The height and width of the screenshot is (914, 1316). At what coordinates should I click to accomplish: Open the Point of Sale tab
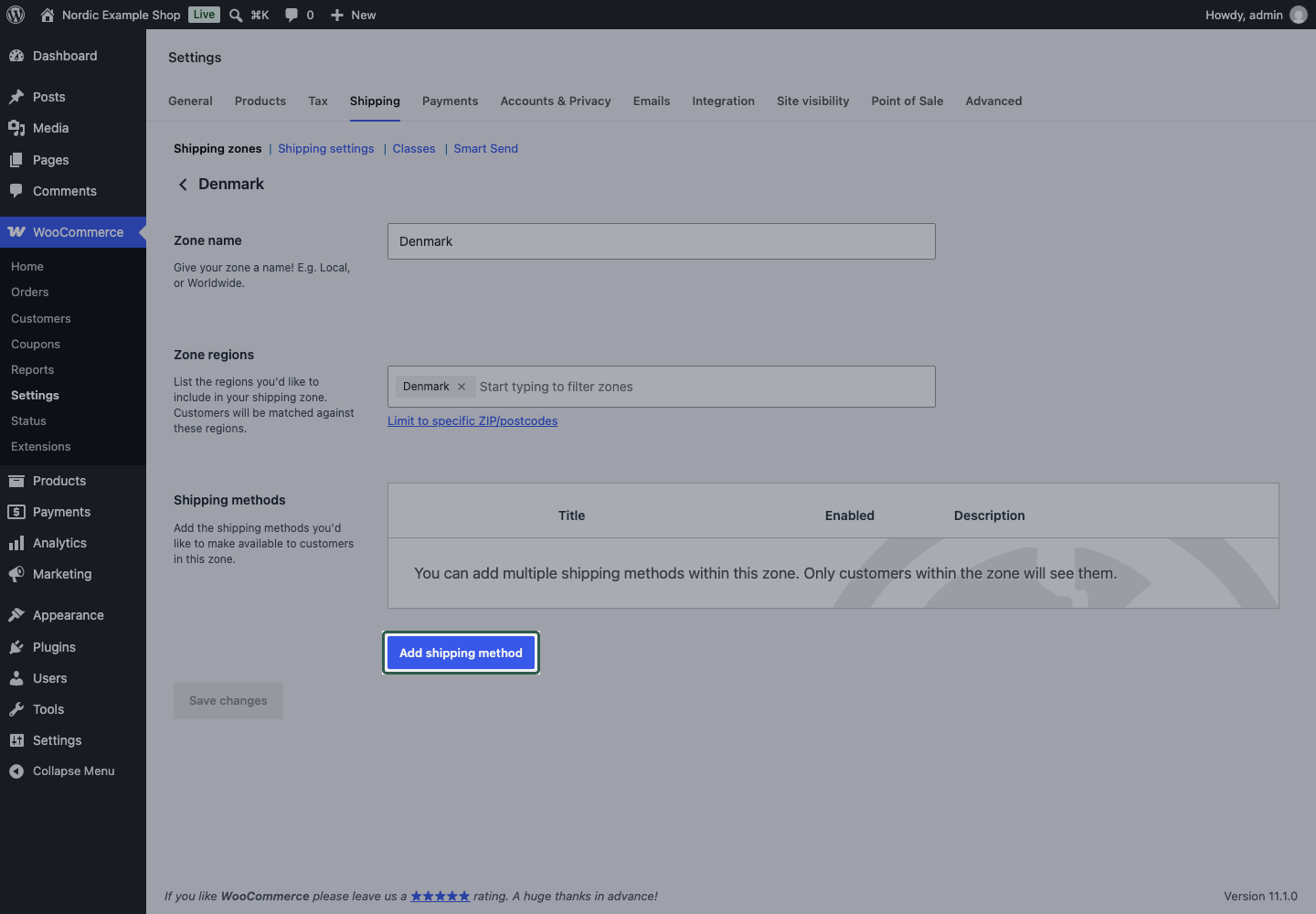click(x=907, y=101)
